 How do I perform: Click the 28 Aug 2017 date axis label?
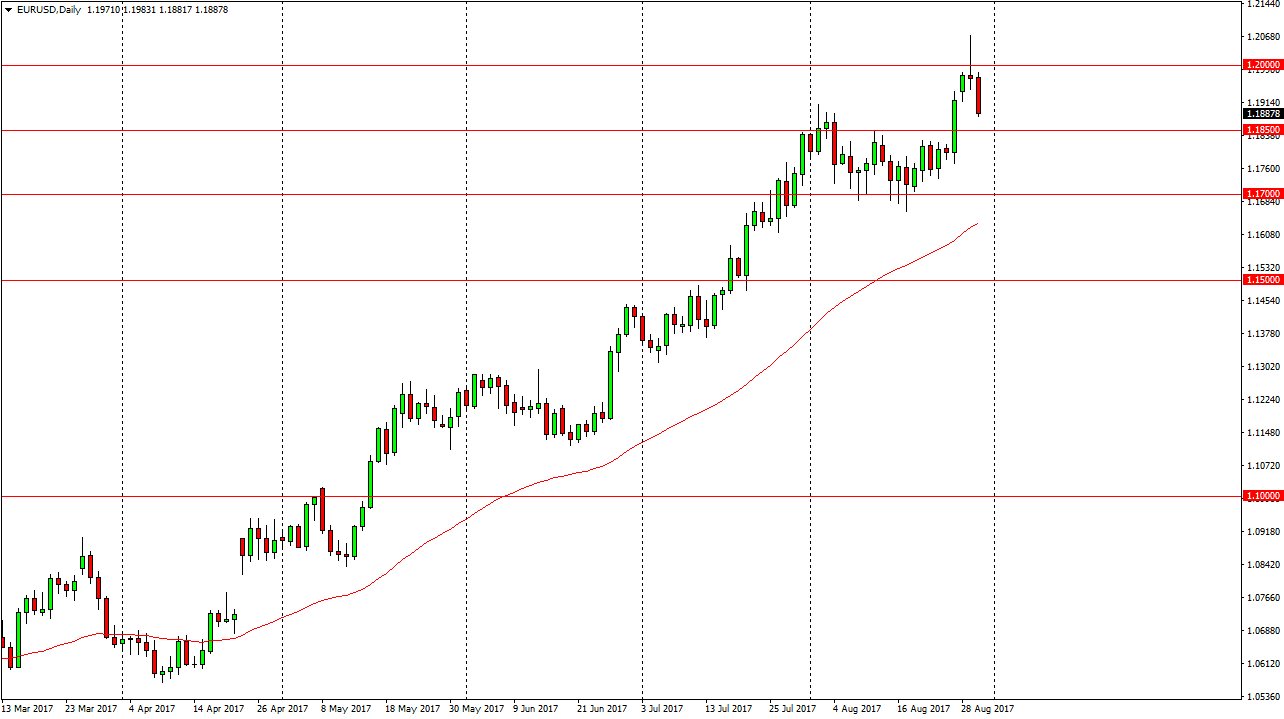pos(985,708)
